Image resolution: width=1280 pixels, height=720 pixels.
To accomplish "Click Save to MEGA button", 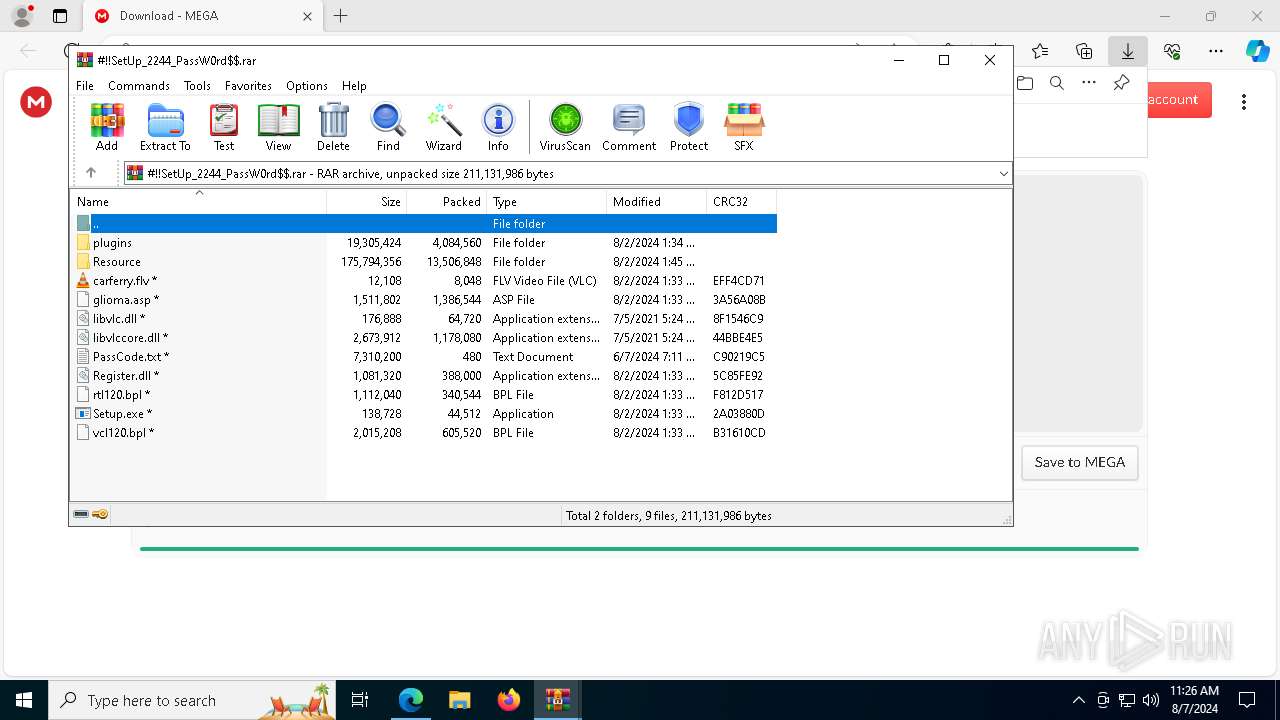I will pyautogui.click(x=1080, y=462).
